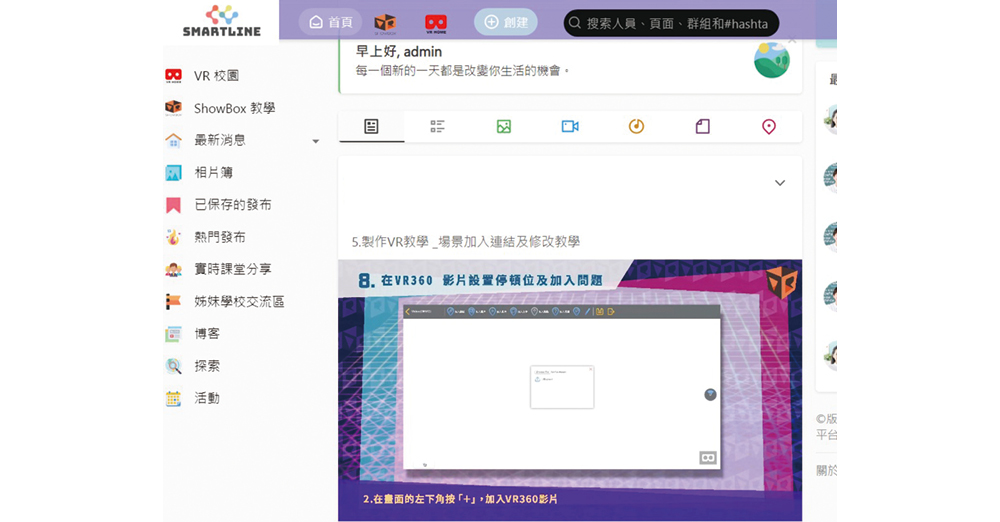Click the magnifier icon in search bar
The width and height of the screenshot is (1000, 522).
pos(575,23)
